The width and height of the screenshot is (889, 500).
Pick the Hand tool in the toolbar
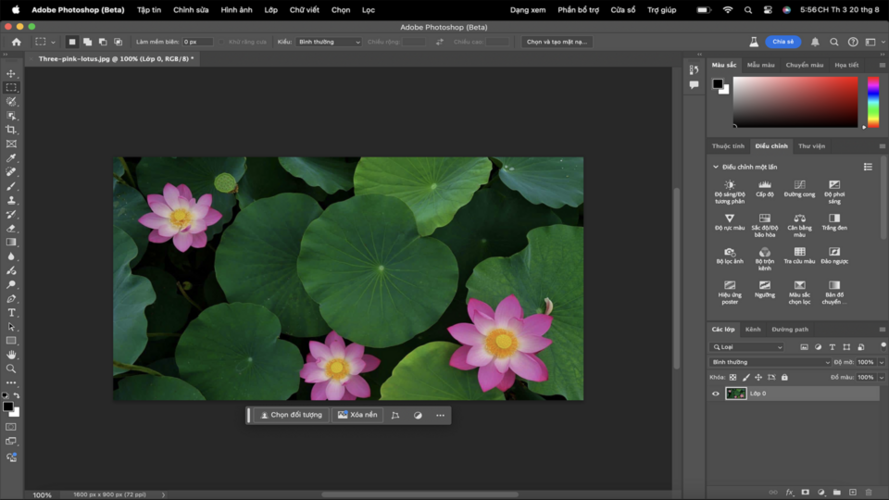click(x=12, y=355)
